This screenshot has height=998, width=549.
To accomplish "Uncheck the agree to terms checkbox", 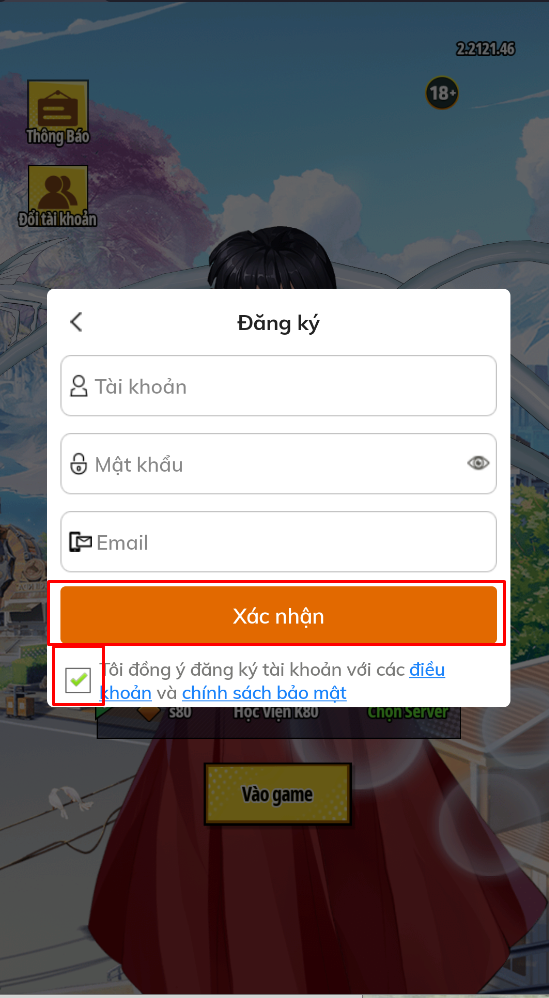I will 78,680.
